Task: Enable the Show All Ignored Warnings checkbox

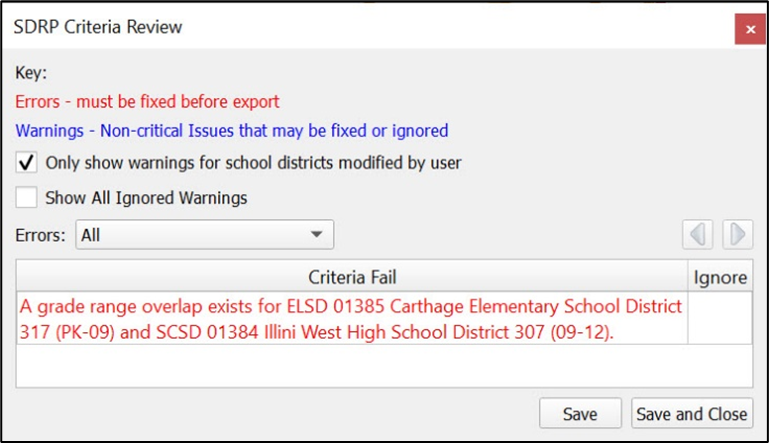Action: tap(27, 197)
